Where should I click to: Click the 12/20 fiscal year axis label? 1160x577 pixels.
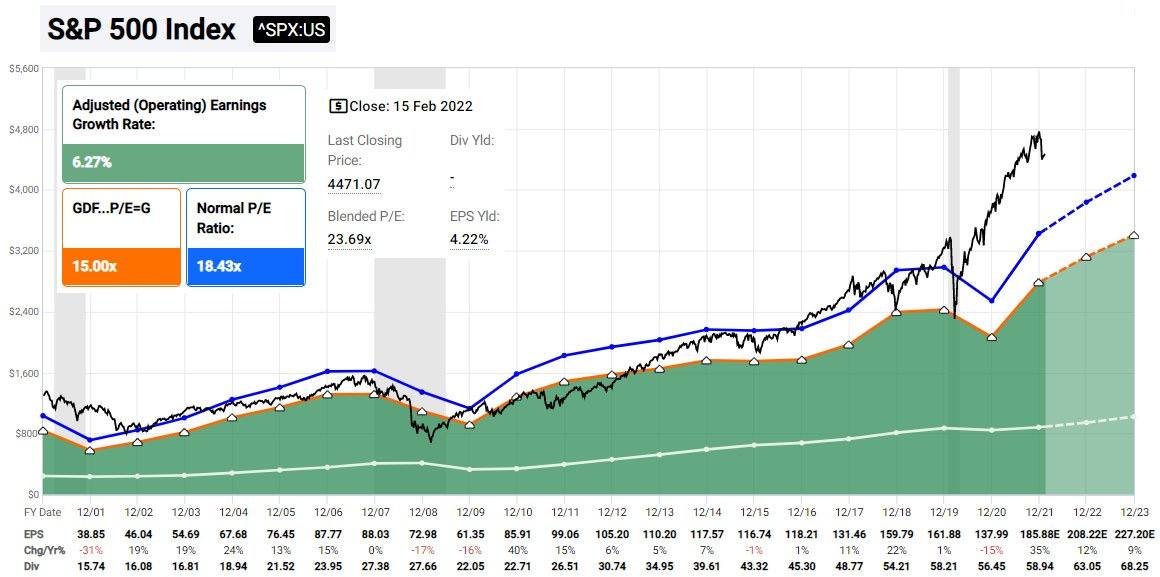[991, 512]
